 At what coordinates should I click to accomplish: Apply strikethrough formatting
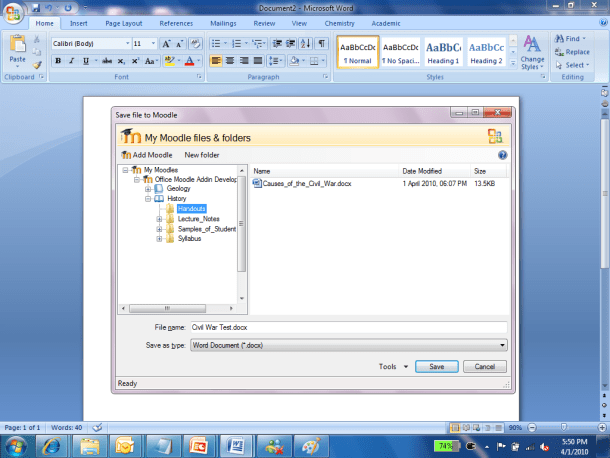click(107, 61)
